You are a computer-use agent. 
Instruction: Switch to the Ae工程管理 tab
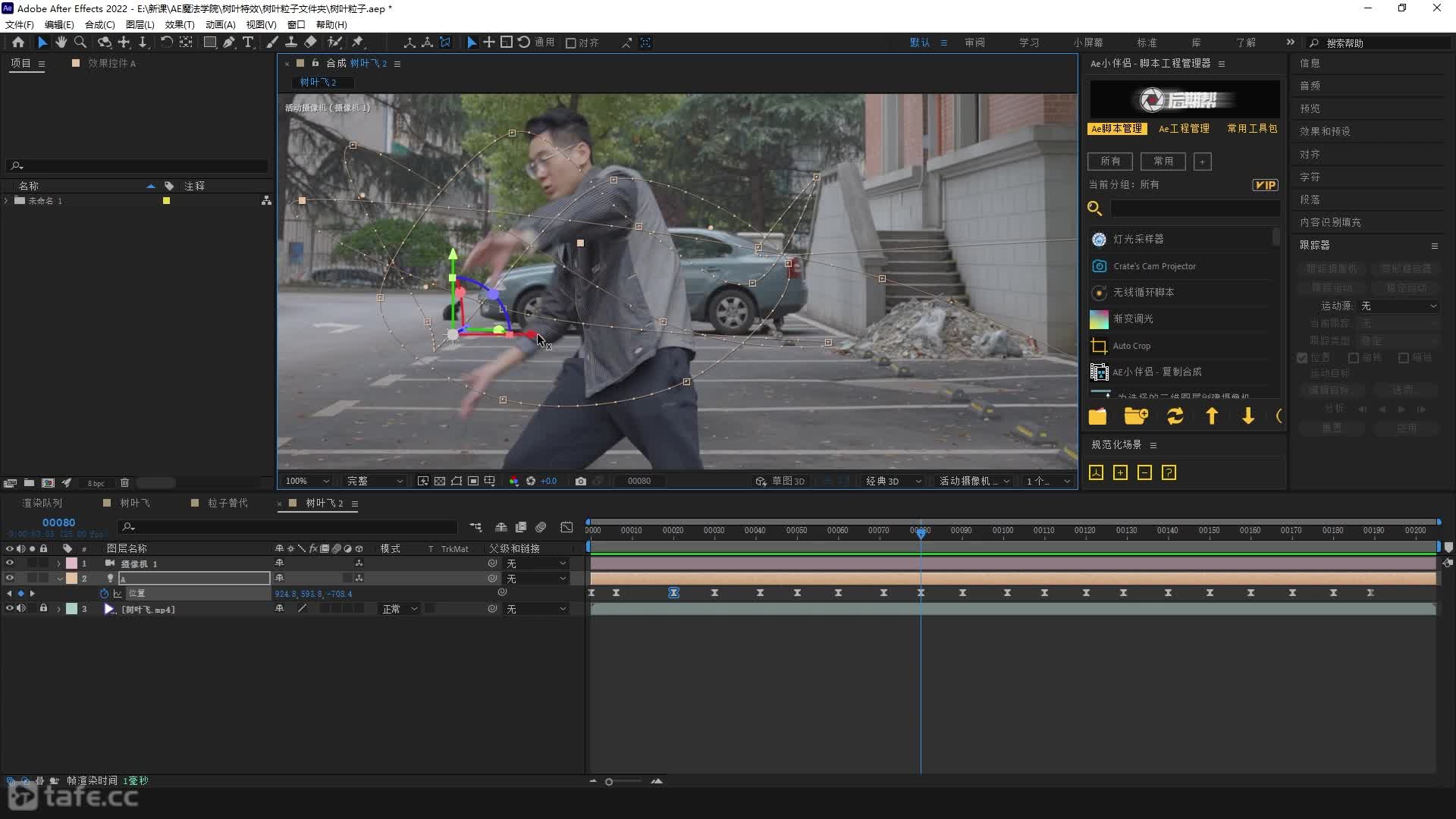pyautogui.click(x=1184, y=129)
